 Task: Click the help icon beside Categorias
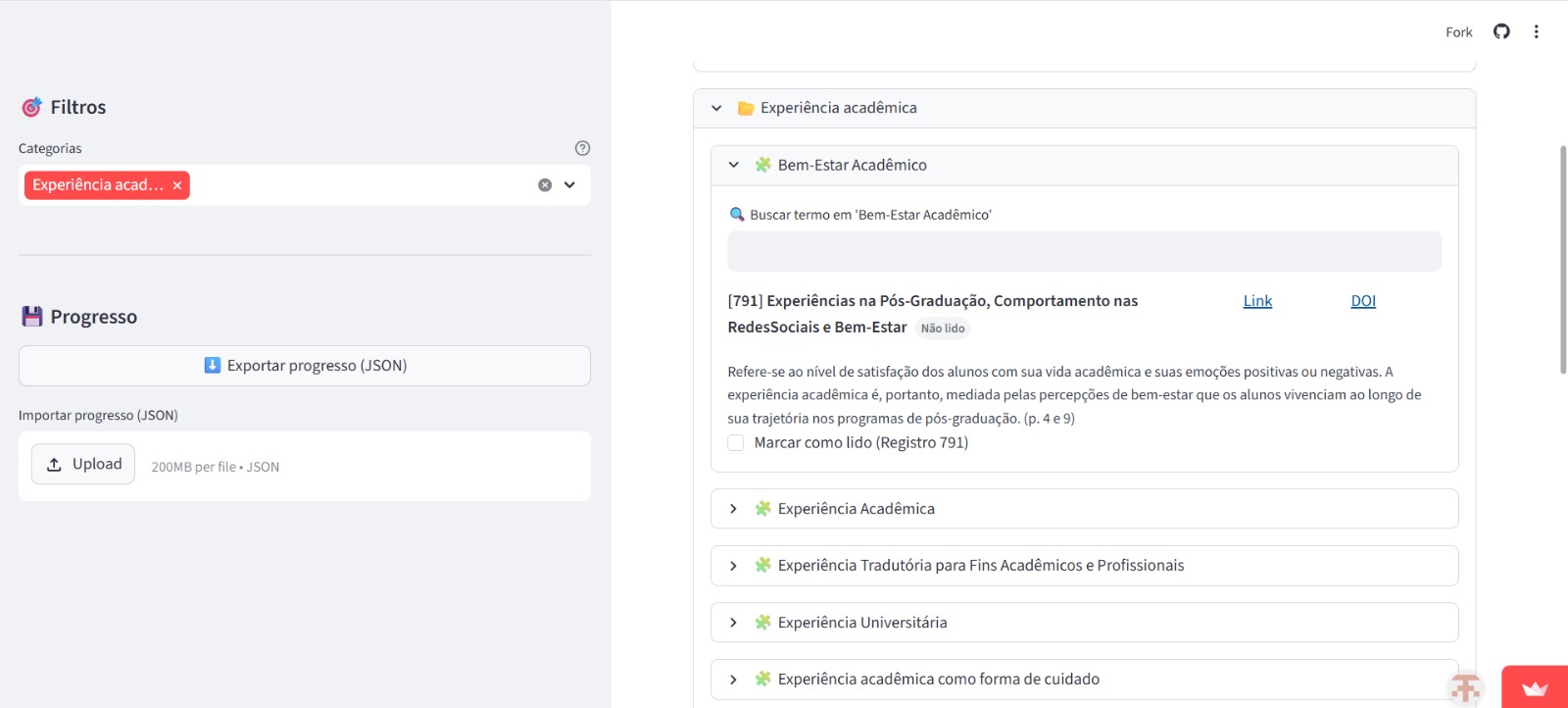tap(582, 148)
